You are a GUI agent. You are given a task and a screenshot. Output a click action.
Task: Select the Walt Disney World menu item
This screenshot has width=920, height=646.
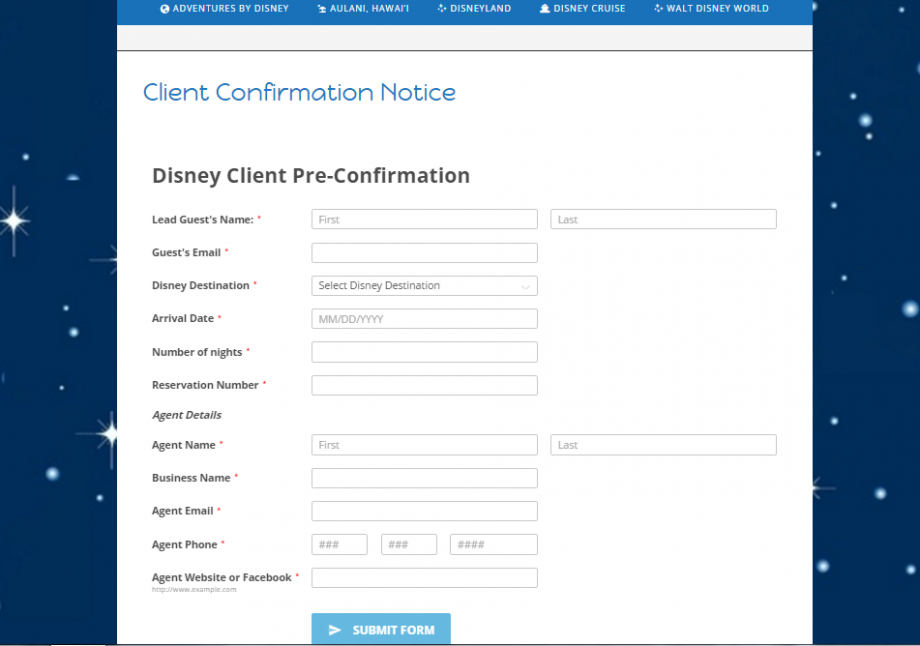tap(712, 9)
